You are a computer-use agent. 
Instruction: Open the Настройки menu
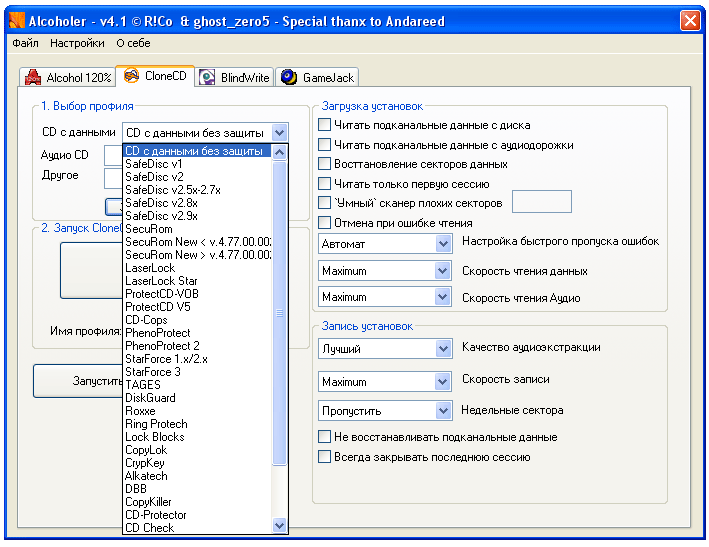[77, 43]
